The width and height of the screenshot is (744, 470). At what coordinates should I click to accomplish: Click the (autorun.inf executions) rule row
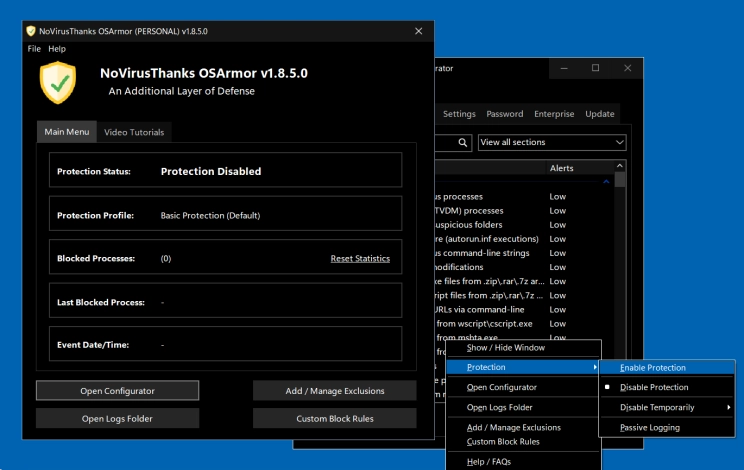click(524, 239)
